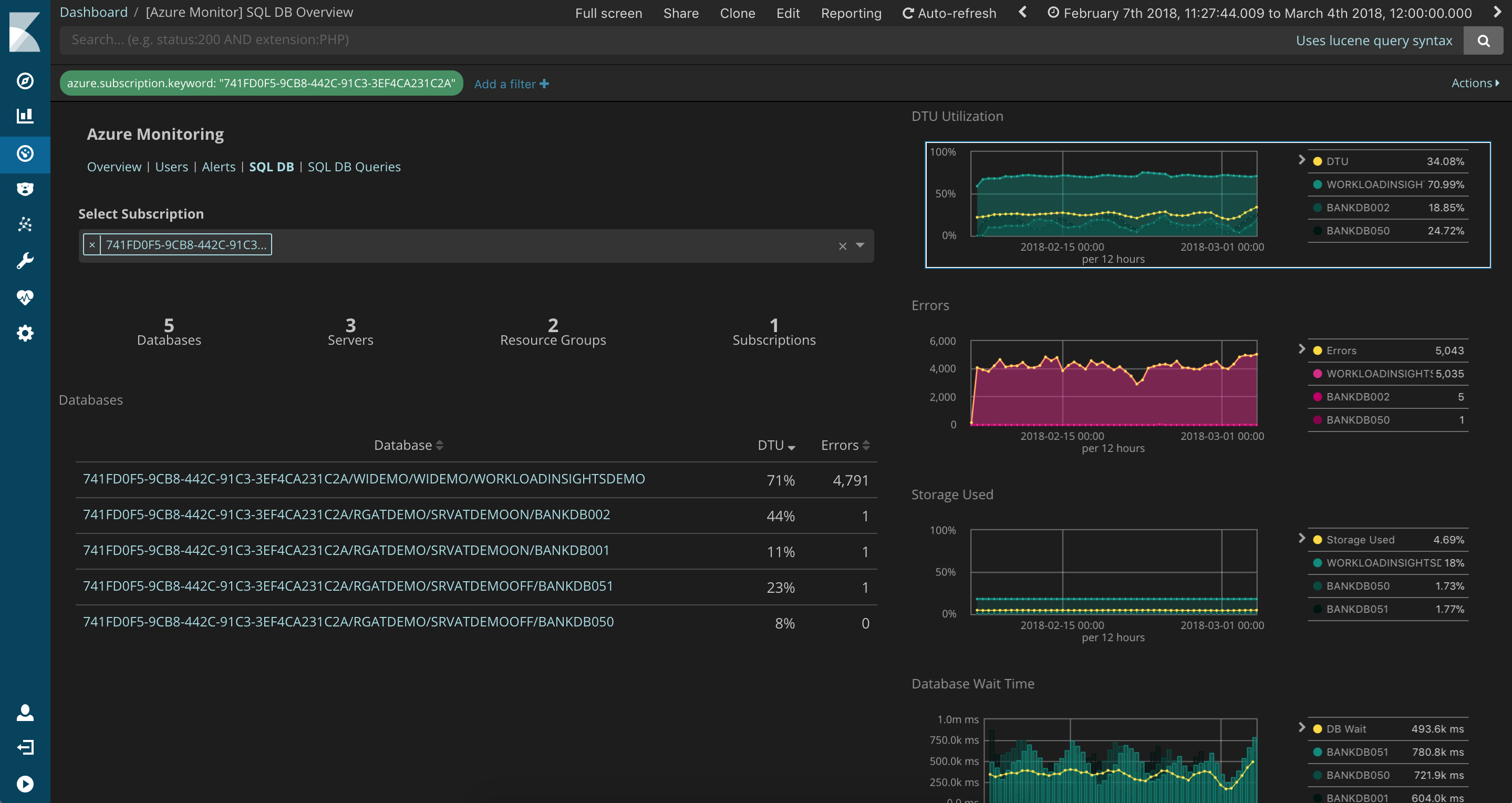This screenshot has width=1512, height=803.
Task: Click the azure.subscription.keyword filter pill
Action: click(261, 84)
